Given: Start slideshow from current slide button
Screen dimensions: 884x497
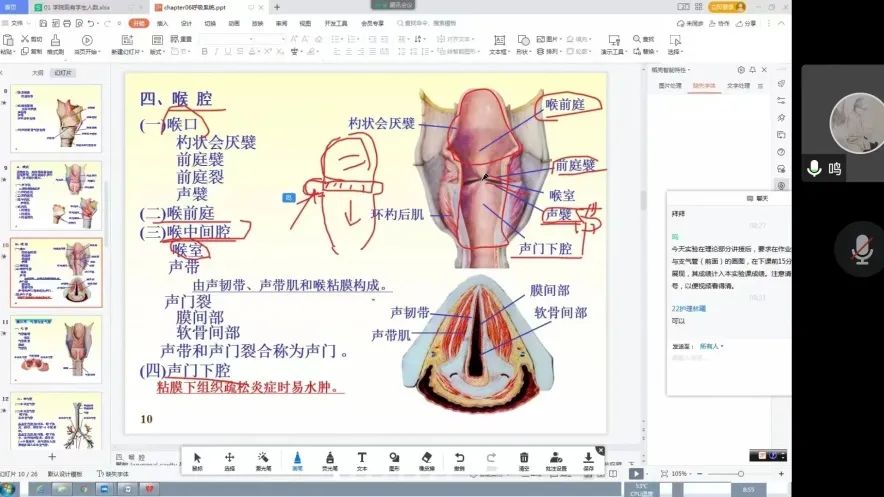Looking at the screenshot, I should (87, 40).
